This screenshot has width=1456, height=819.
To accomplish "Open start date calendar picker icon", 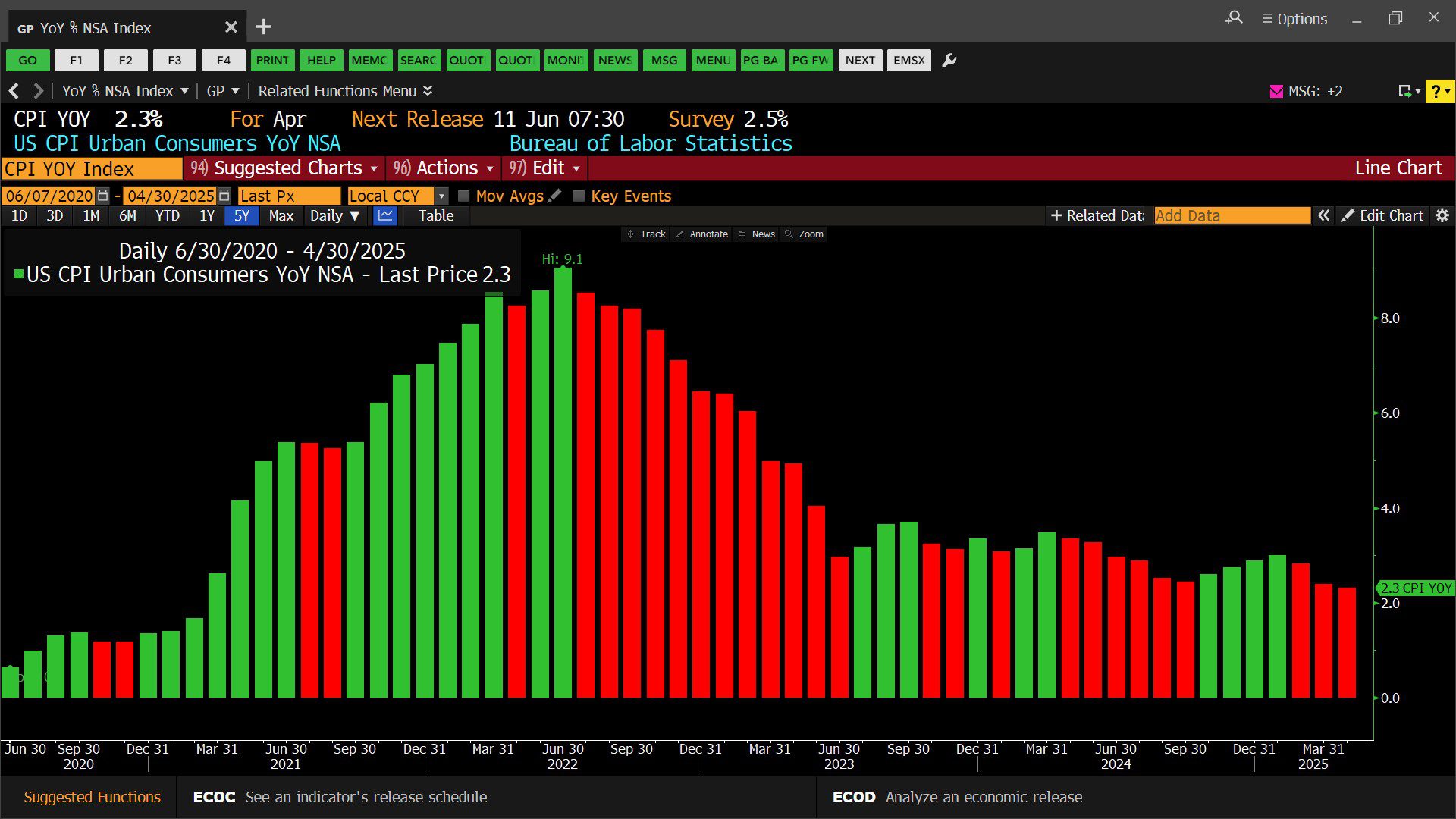I will [103, 196].
